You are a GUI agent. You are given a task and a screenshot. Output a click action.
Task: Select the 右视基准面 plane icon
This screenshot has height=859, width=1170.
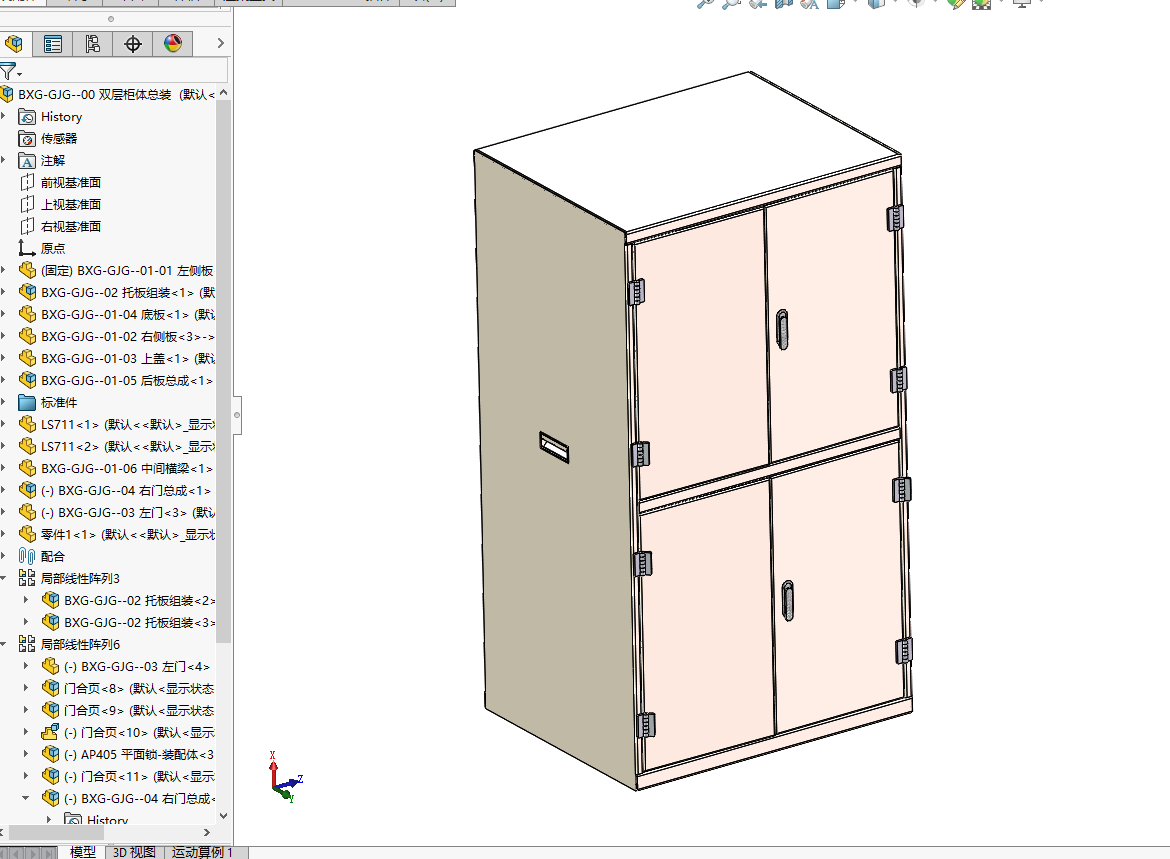[x=27, y=226]
